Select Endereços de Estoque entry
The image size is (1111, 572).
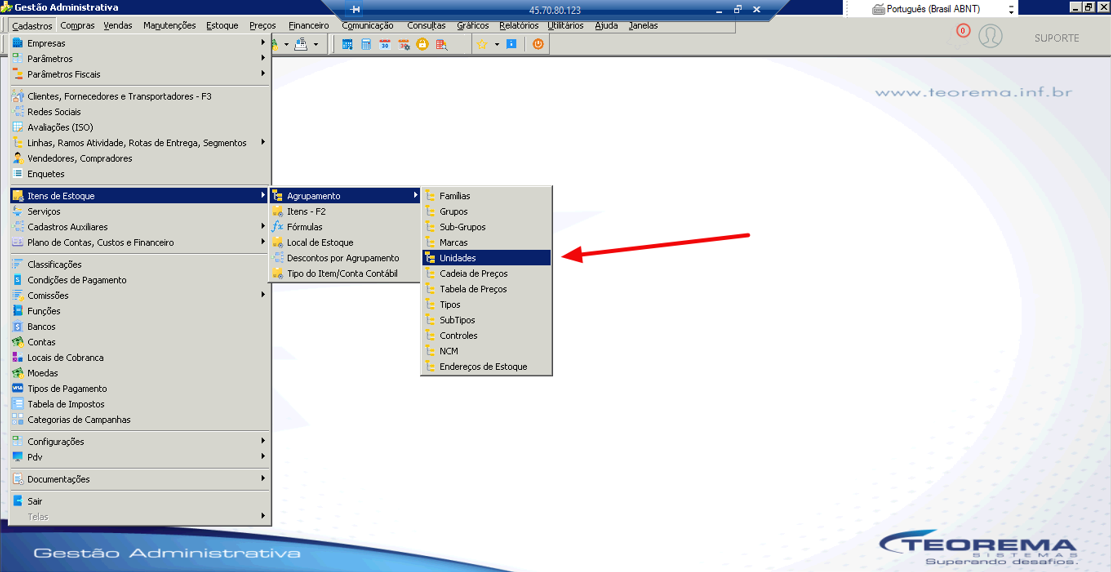pyautogui.click(x=486, y=366)
